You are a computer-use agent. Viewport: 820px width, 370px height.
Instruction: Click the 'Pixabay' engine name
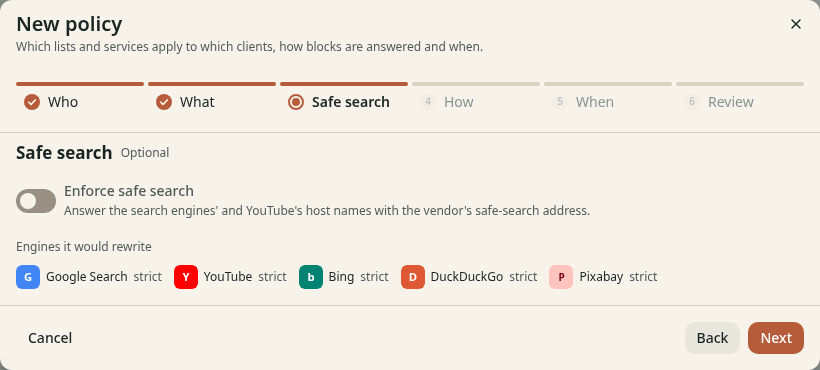click(x=601, y=277)
